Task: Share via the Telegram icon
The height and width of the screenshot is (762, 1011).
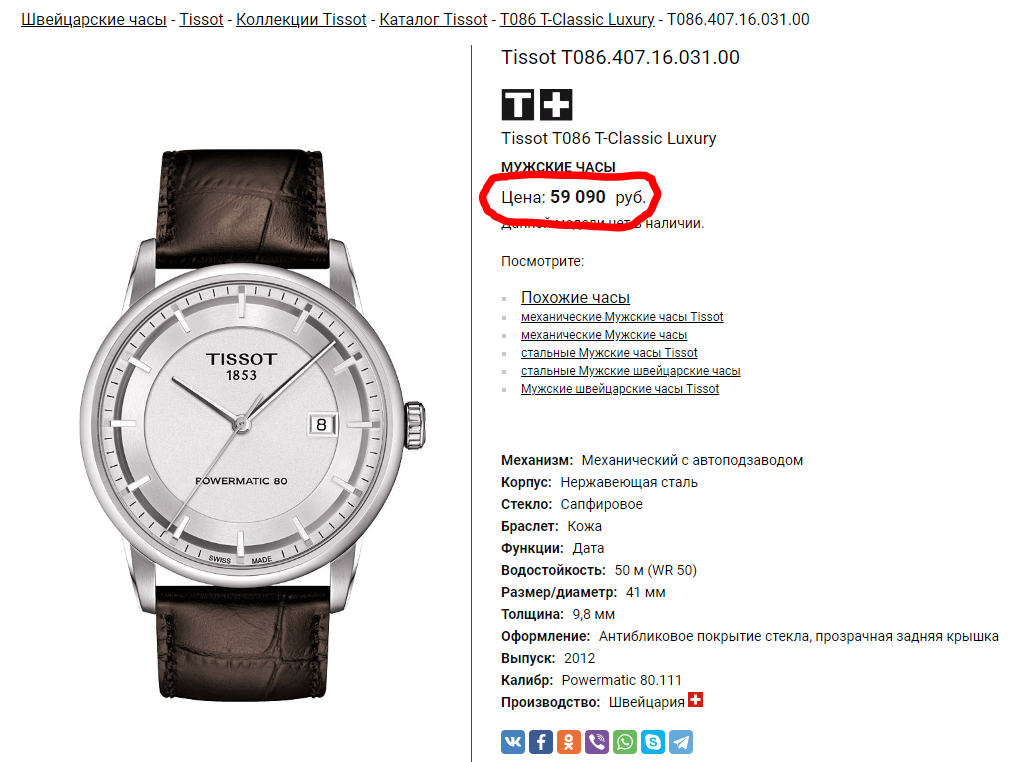Action: [x=681, y=742]
